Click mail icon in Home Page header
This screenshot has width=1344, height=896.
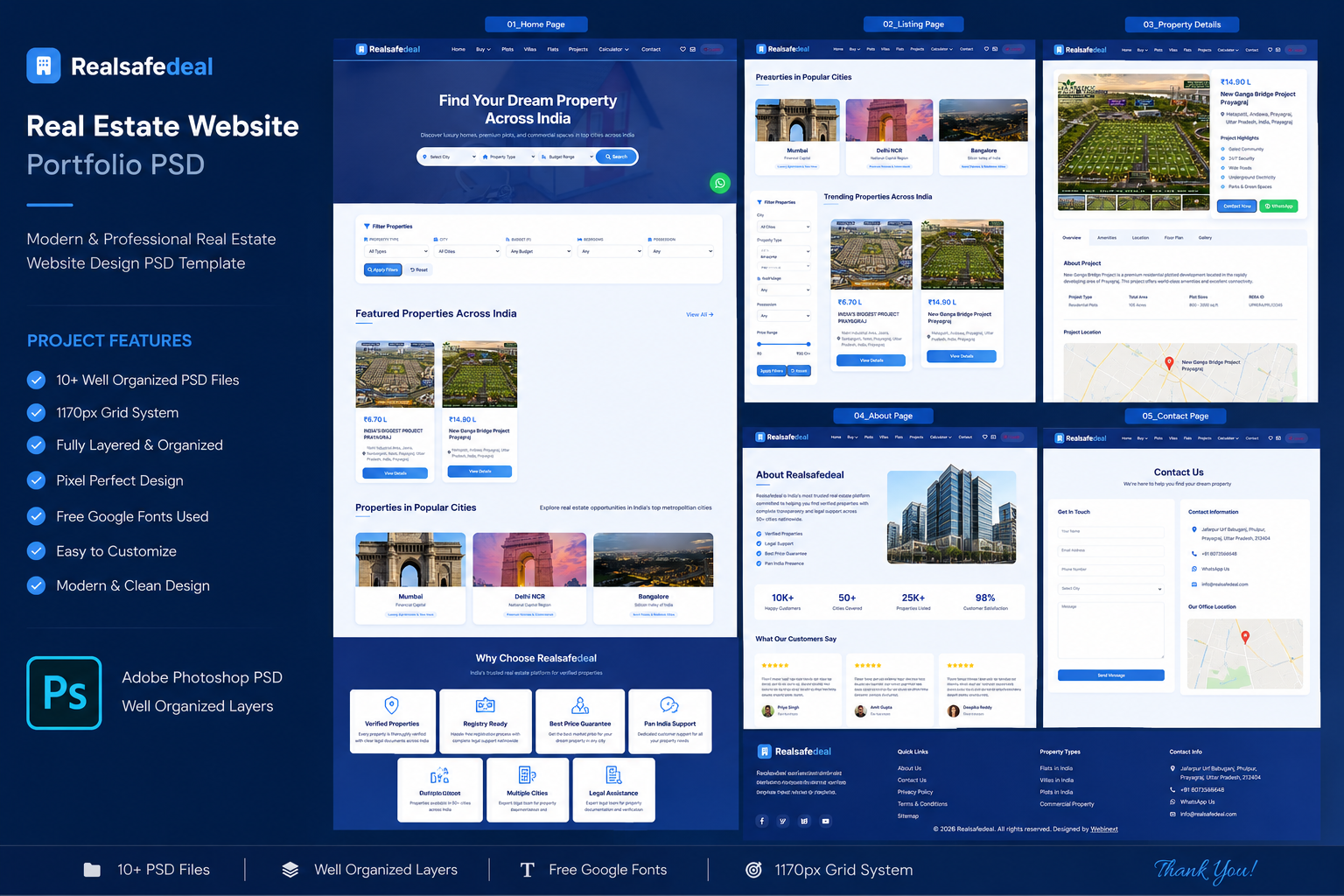click(x=692, y=49)
